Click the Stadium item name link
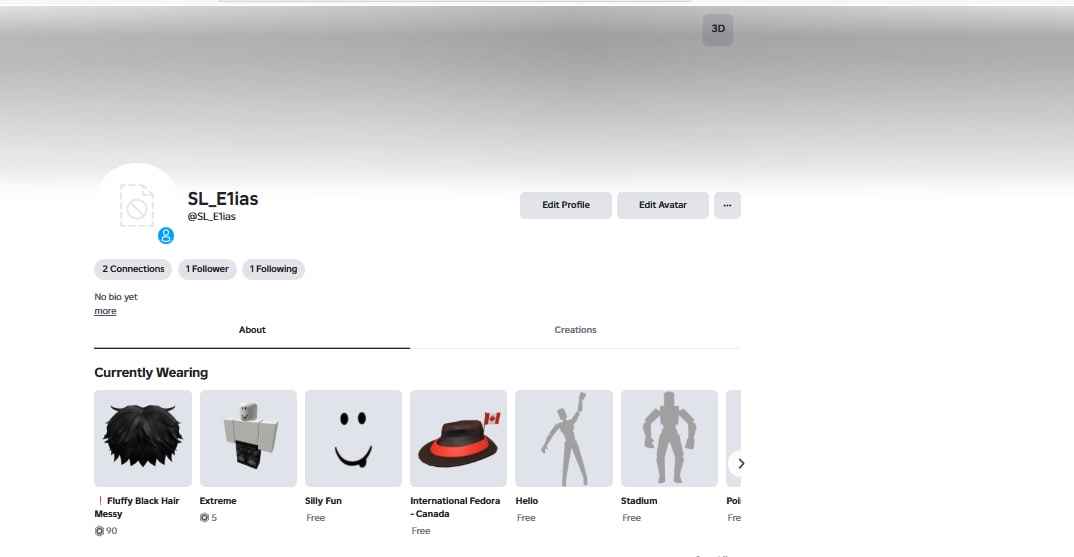This screenshot has height=557, width=1074. 639,501
